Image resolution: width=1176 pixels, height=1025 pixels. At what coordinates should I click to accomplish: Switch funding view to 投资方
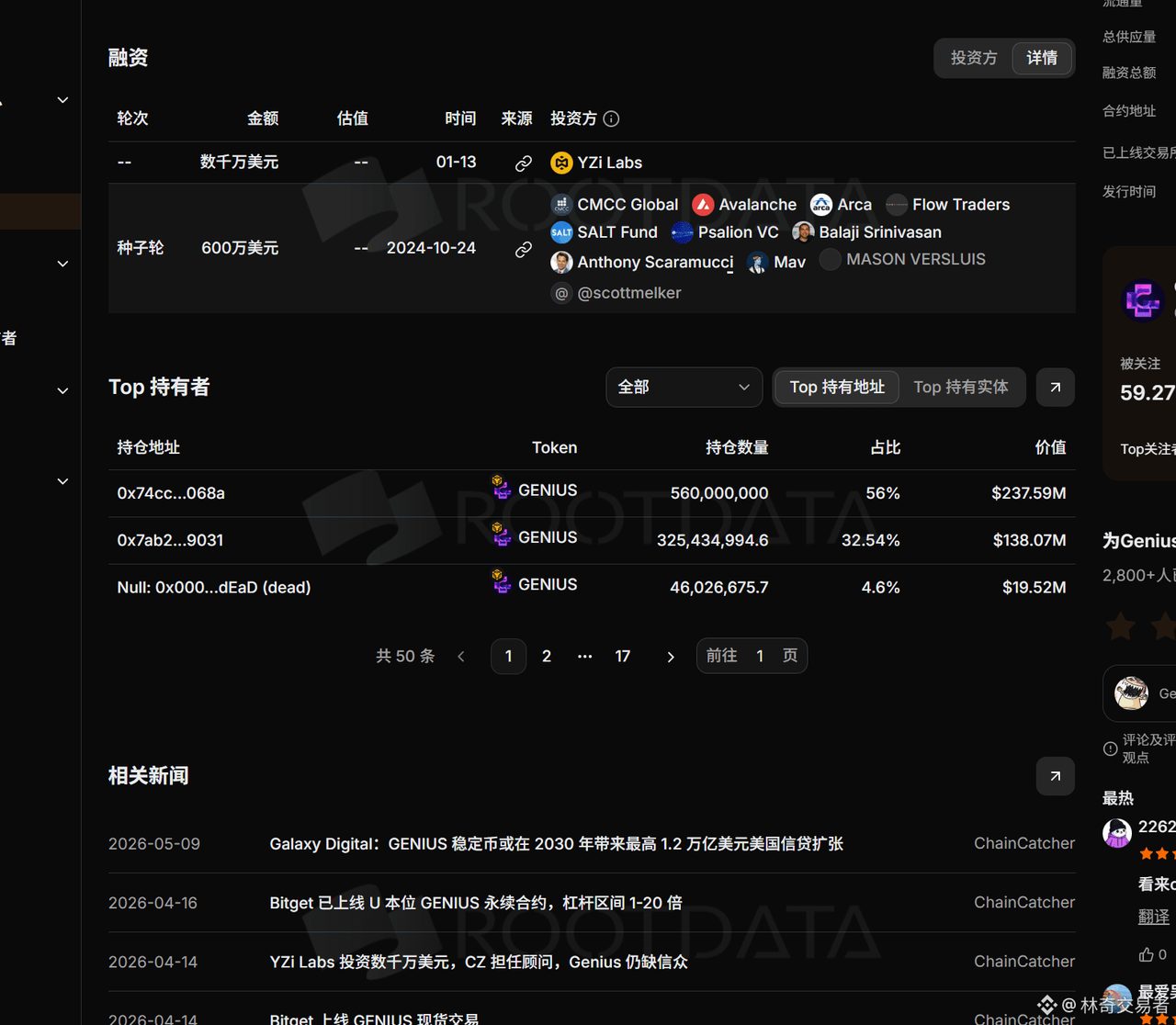pyautogui.click(x=974, y=58)
